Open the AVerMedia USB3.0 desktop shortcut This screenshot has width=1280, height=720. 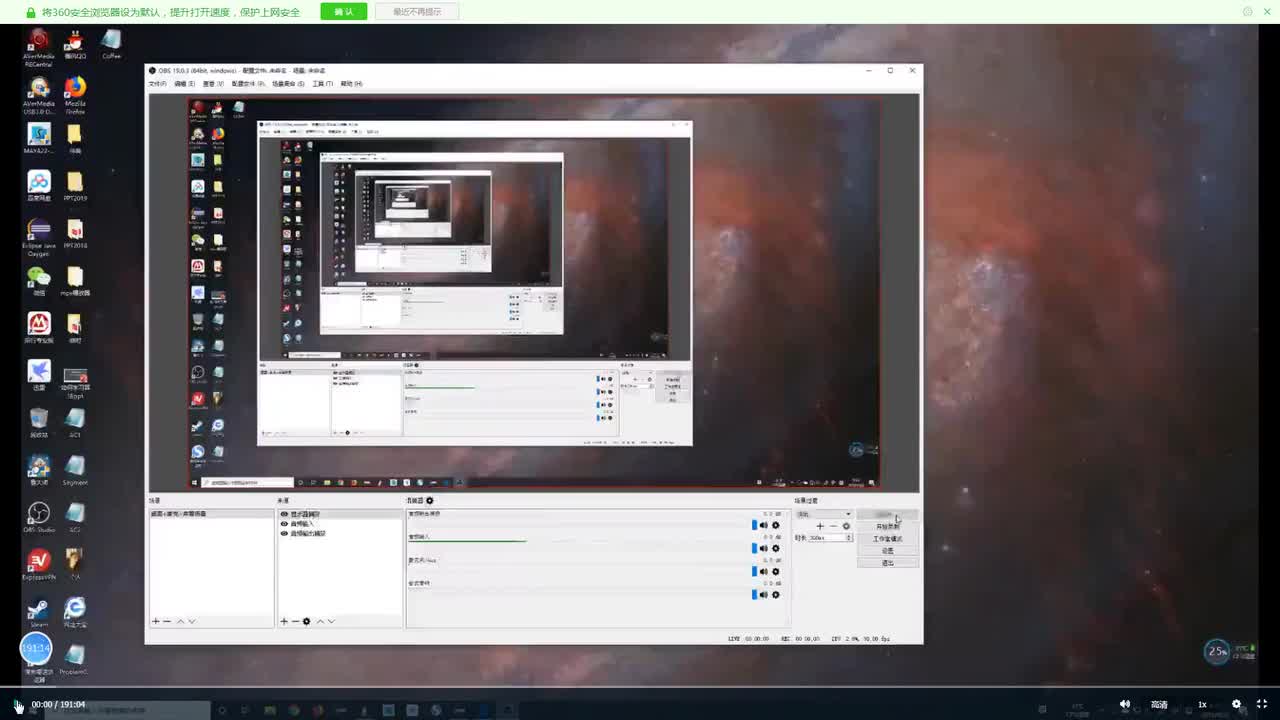(39, 97)
